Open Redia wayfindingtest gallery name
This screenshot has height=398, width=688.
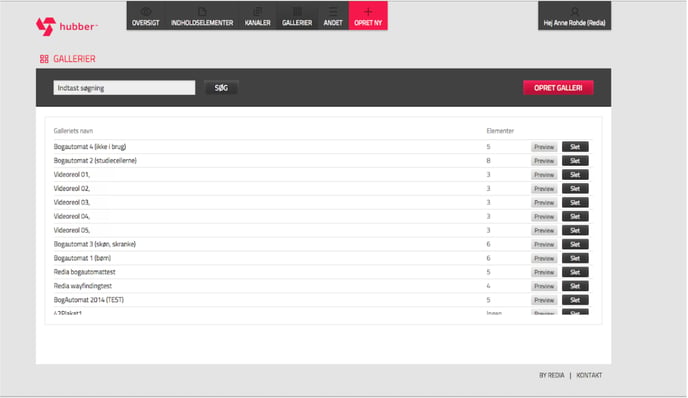(82, 286)
